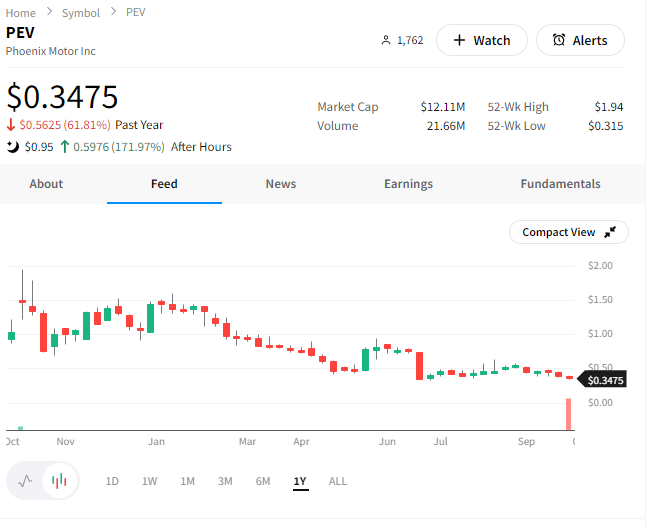Screen dimensions: 647x530
Task: Click the 1,762 followers count
Action: [410, 40]
